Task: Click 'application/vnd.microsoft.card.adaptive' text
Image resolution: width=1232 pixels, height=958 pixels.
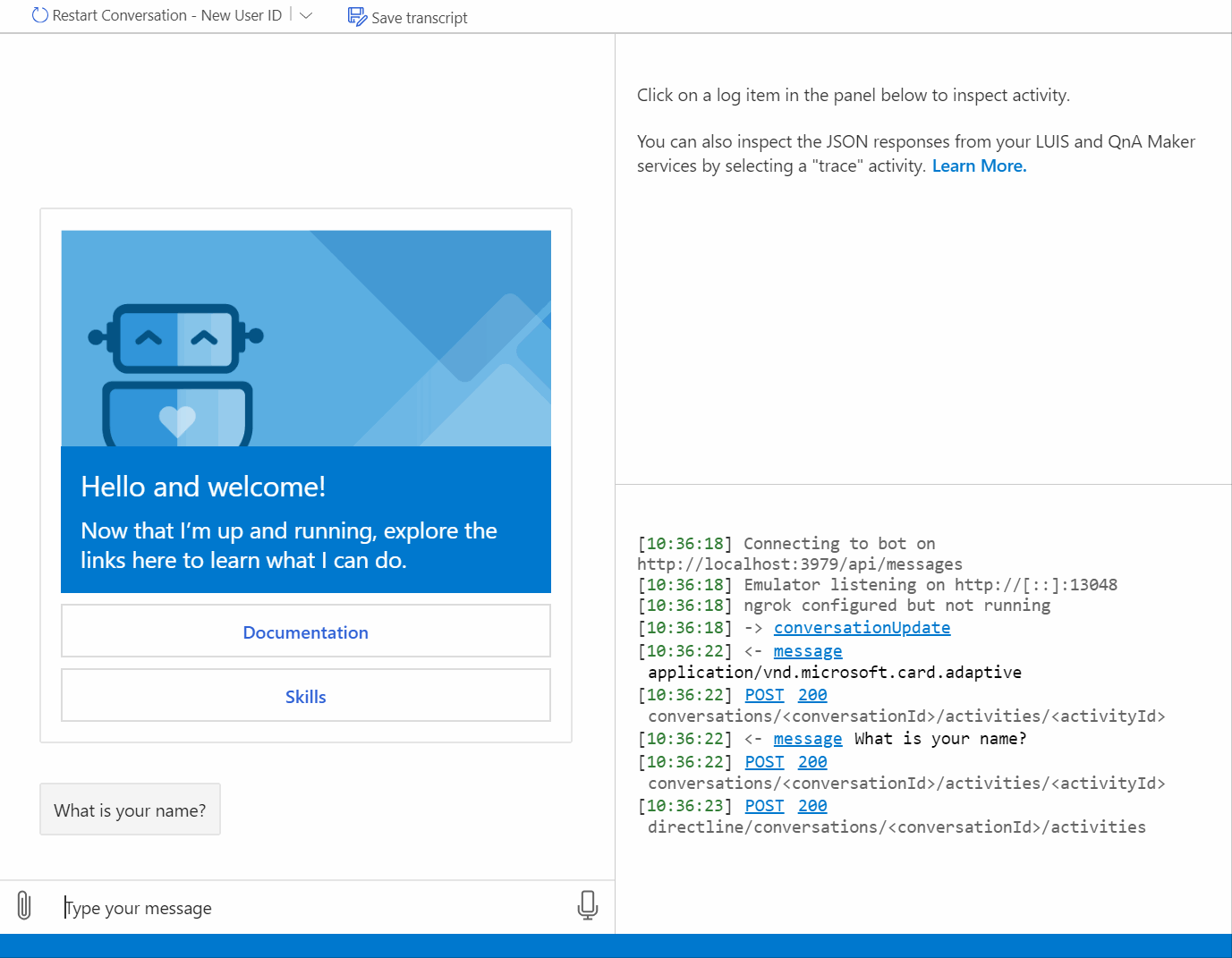Action: (835, 673)
